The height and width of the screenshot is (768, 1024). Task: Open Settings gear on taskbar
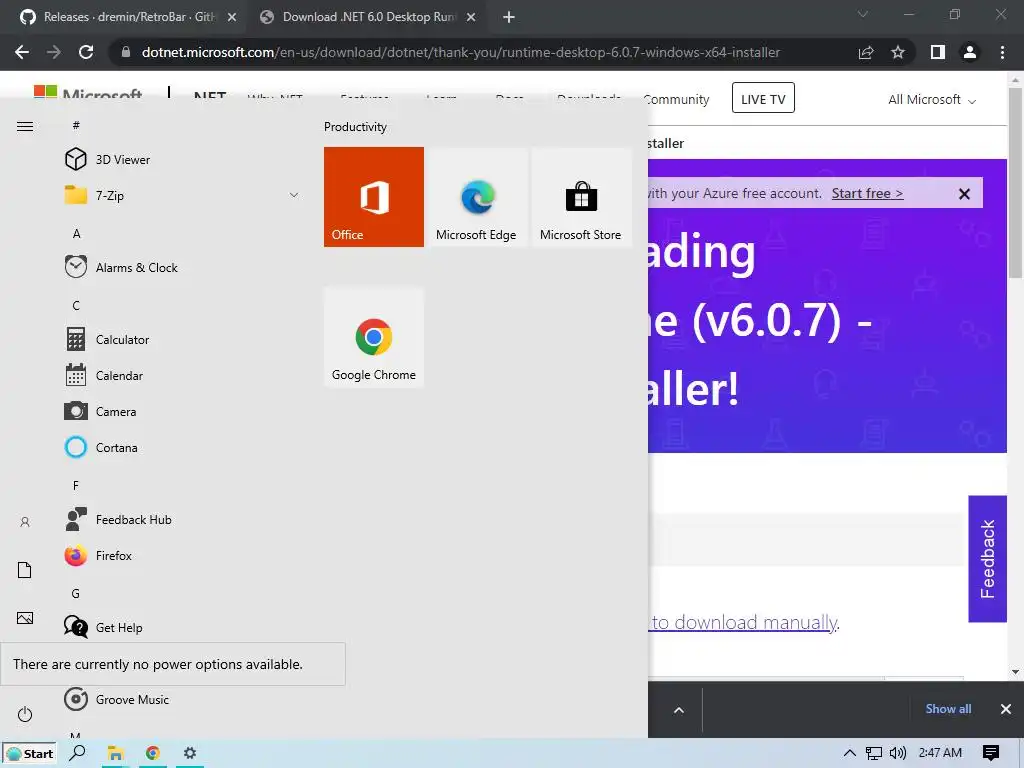[190, 753]
